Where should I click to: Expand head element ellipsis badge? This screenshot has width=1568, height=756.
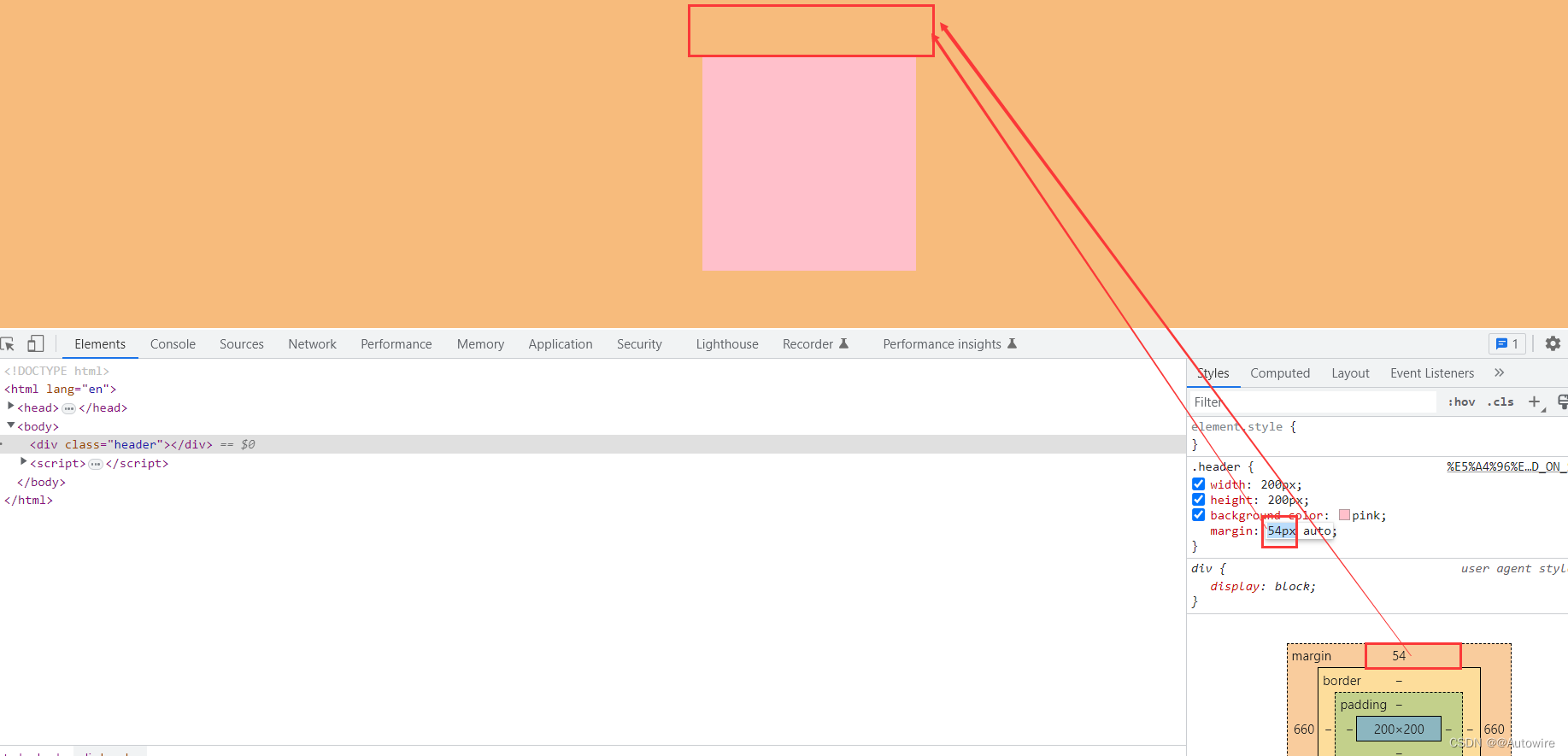69,408
